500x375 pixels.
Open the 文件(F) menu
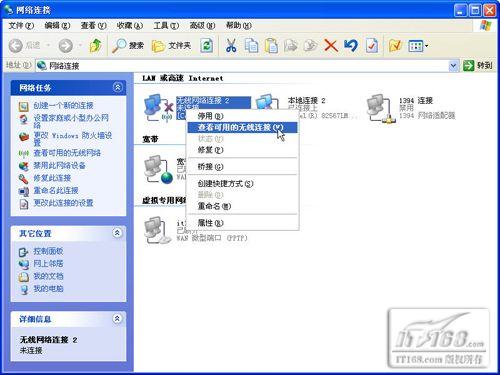pos(21,25)
